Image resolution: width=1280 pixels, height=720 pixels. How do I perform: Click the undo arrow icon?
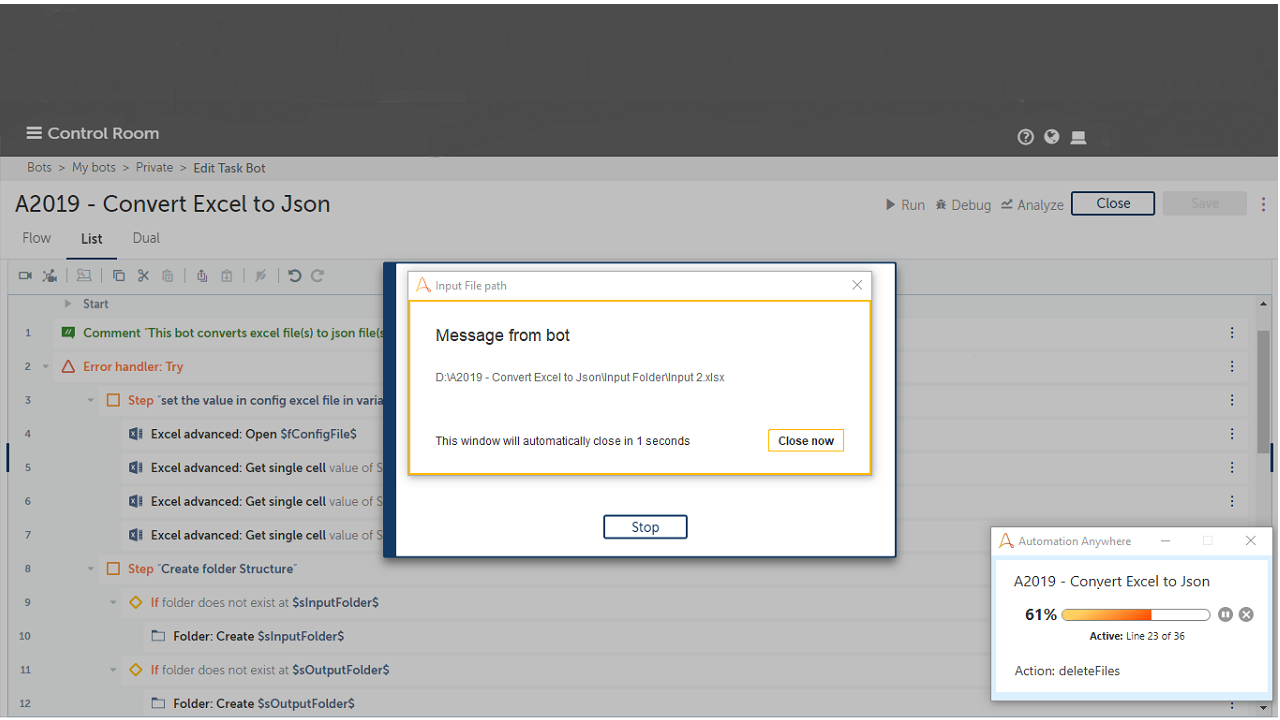tap(294, 276)
